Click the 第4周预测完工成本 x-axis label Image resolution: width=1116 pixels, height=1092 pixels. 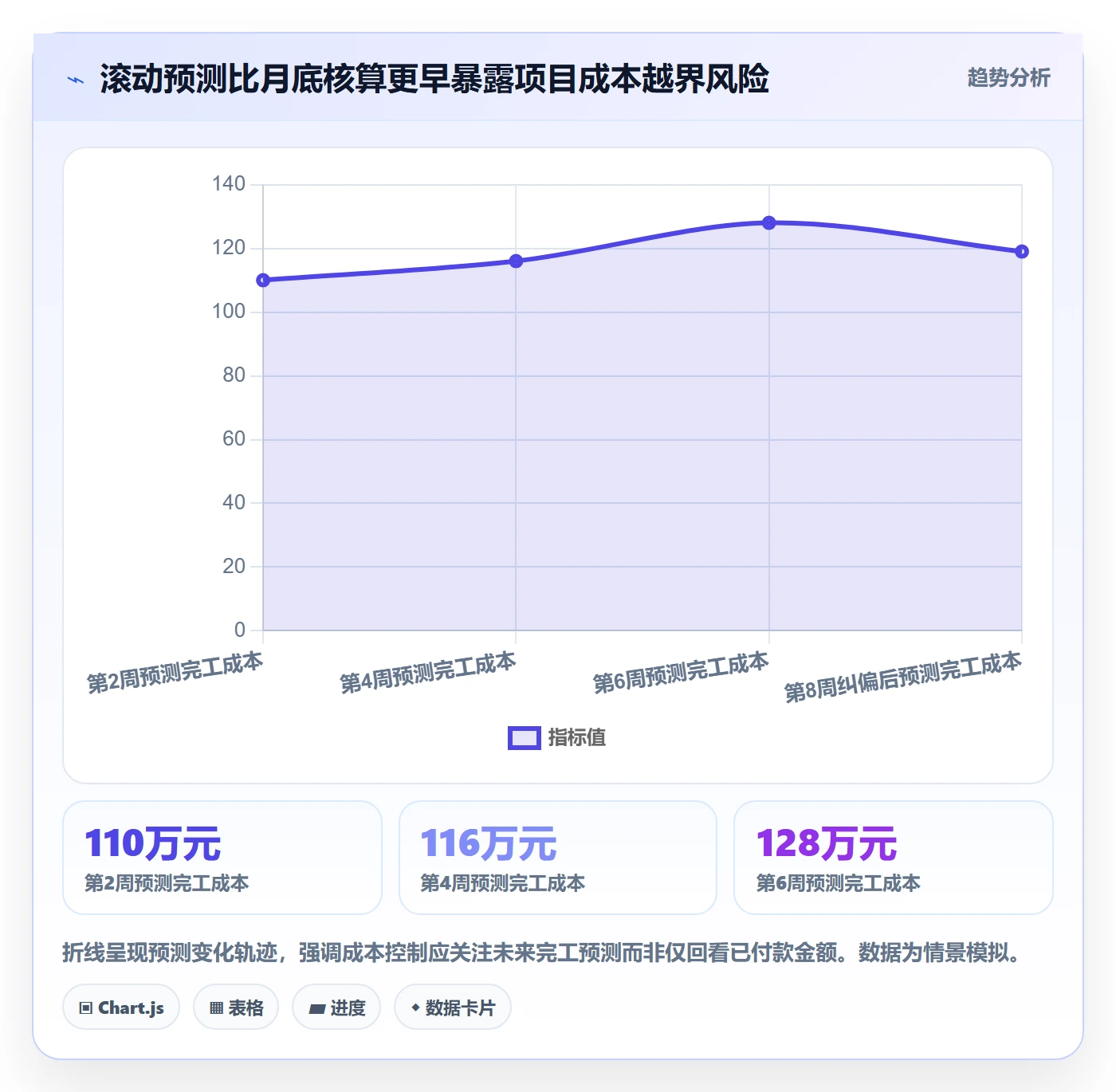coord(428,673)
